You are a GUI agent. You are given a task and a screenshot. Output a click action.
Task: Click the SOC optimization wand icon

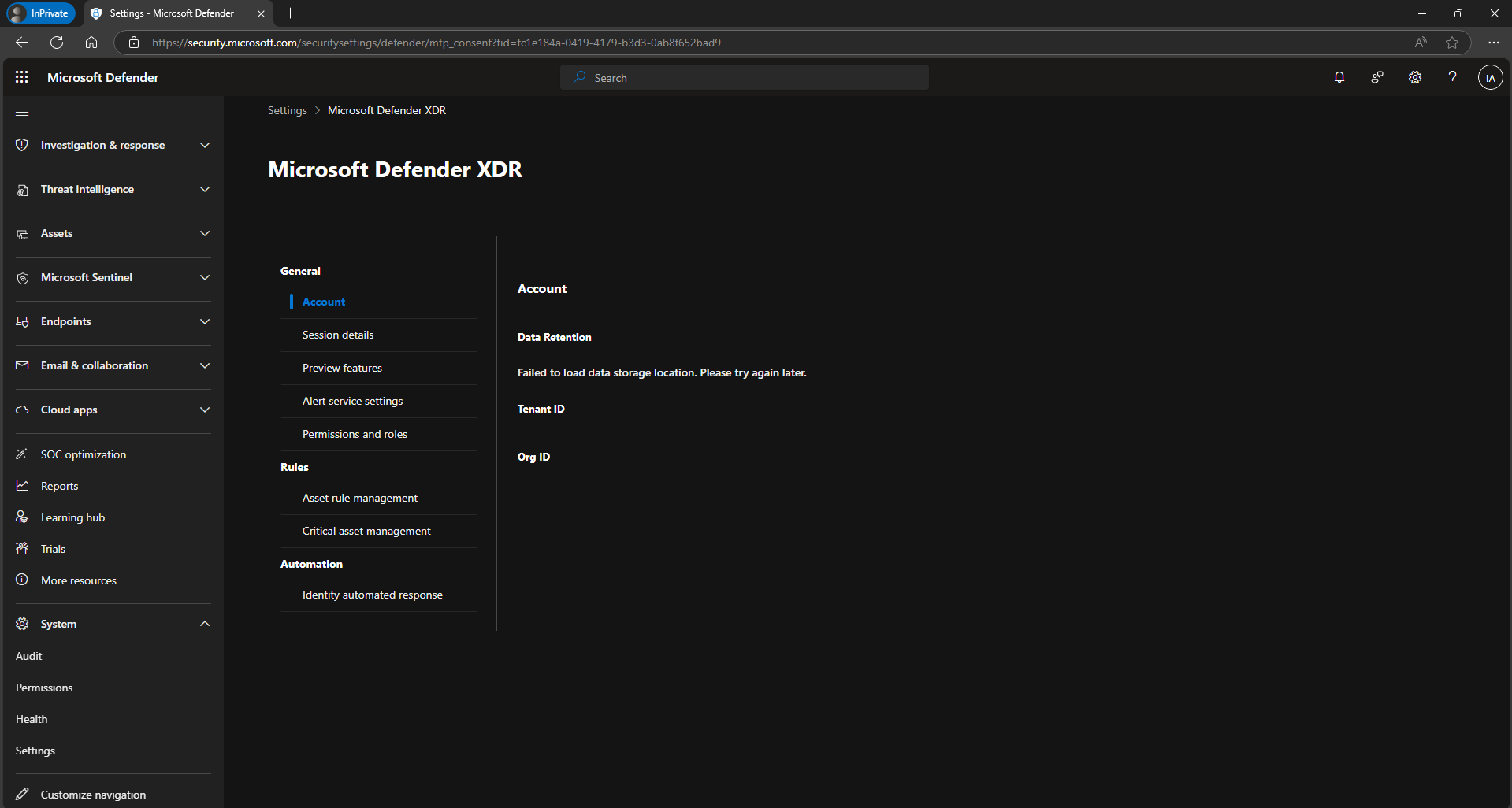(x=22, y=454)
